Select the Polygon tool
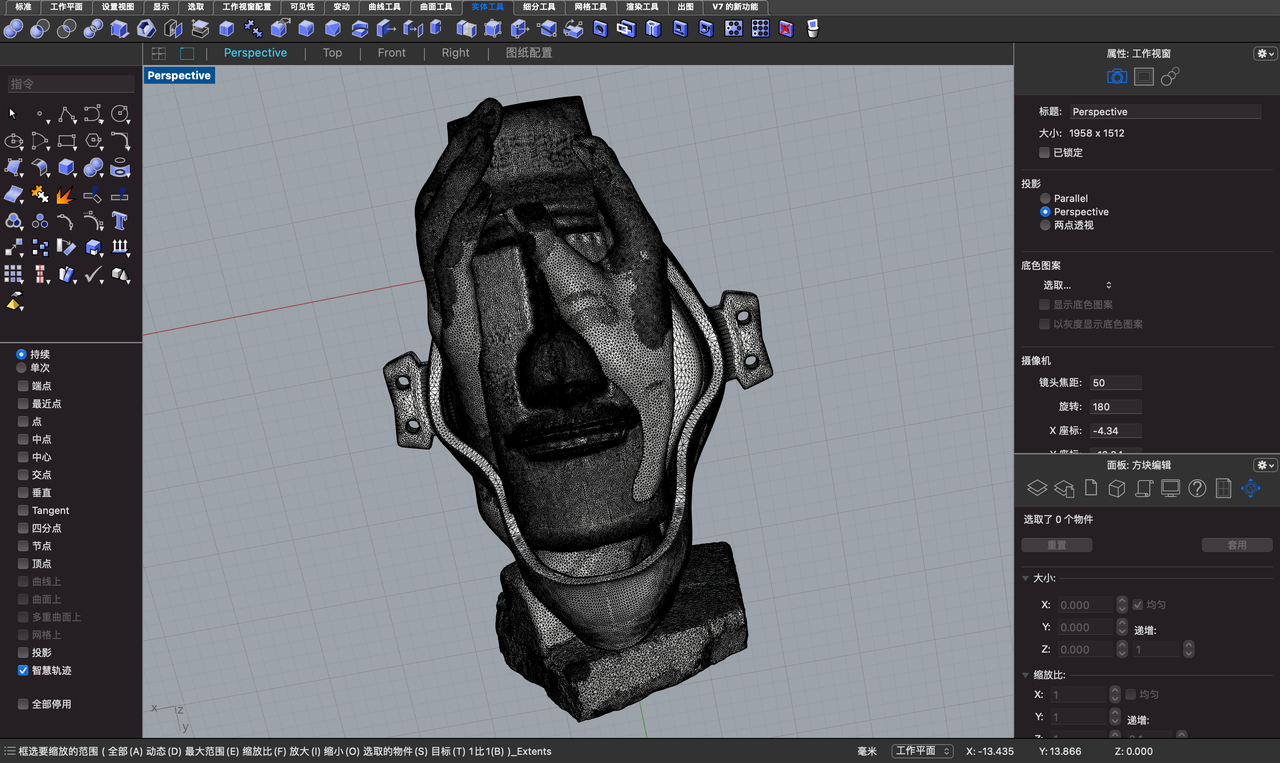1280x763 pixels. (94, 141)
